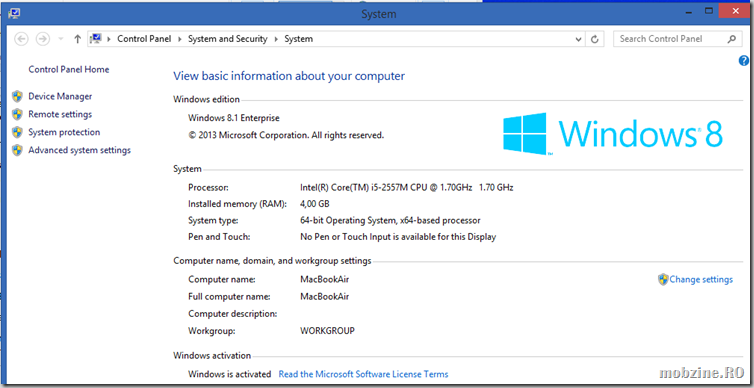The height and width of the screenshot is (388, 754).
Task: Expand chevron after Control Panel breadcrumb
Action: click(x=180, y=39)
